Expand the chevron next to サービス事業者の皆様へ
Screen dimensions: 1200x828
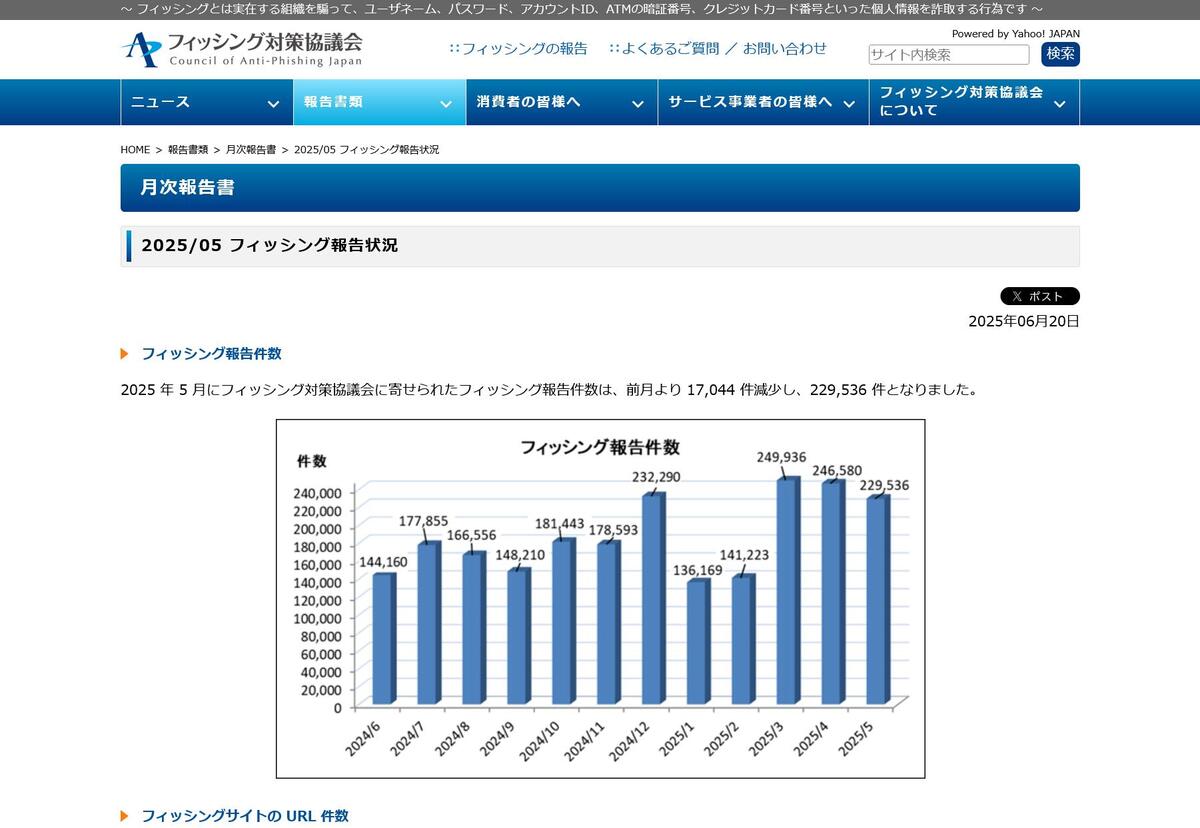pyautogui.click(x=849, y=103)
